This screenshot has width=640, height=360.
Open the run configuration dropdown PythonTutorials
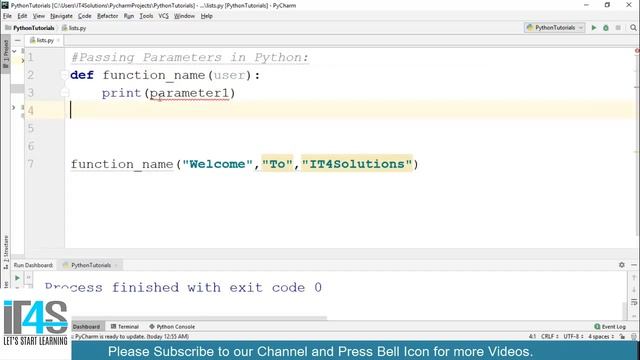tap(555, 28)
